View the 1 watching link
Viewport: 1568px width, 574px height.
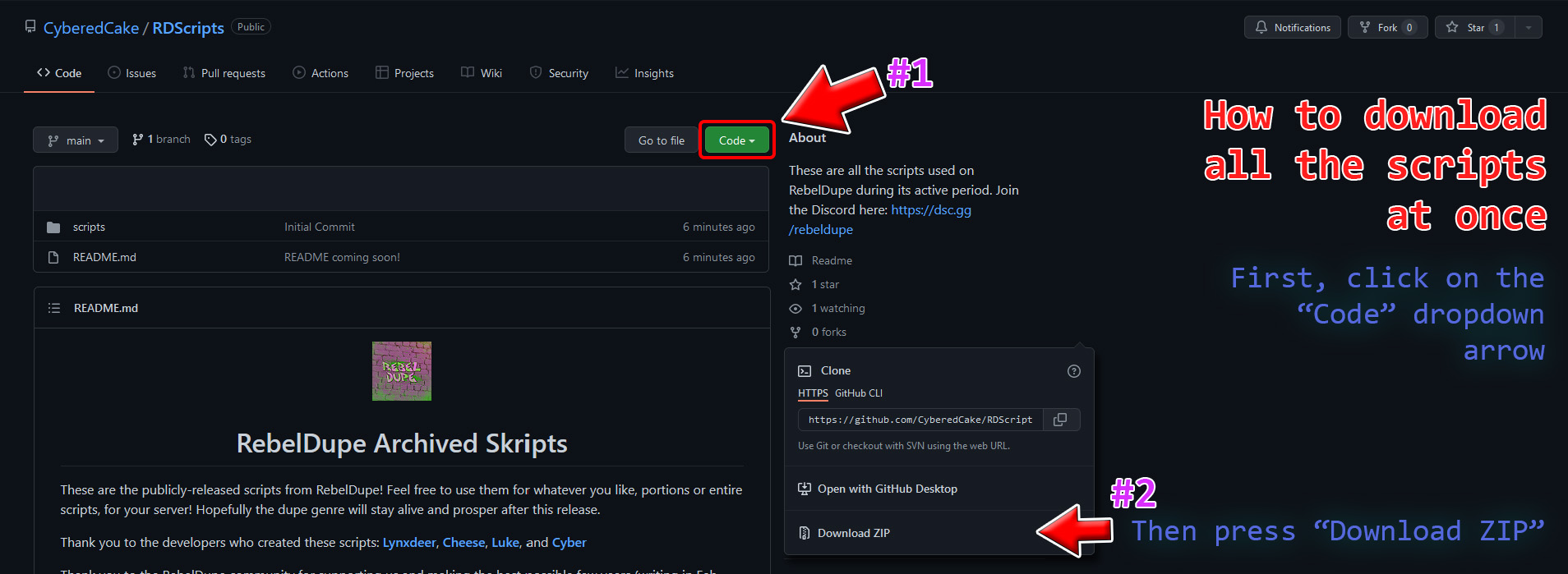(x=838, y=308)
